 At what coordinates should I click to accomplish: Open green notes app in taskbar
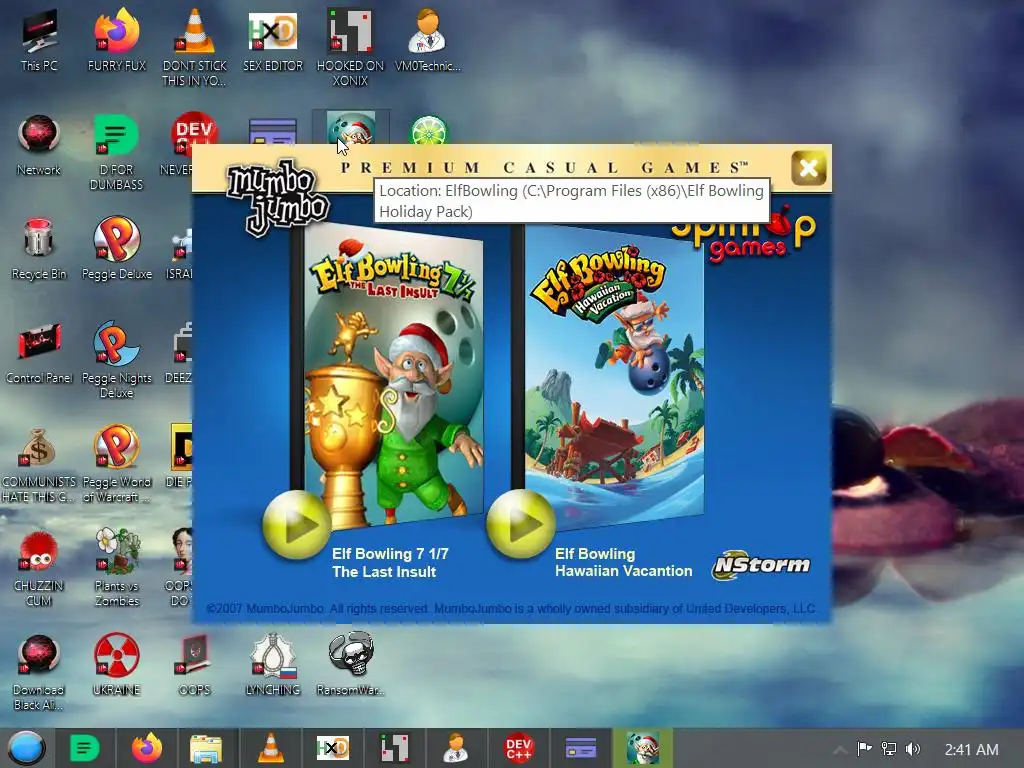tap(85, 748)
